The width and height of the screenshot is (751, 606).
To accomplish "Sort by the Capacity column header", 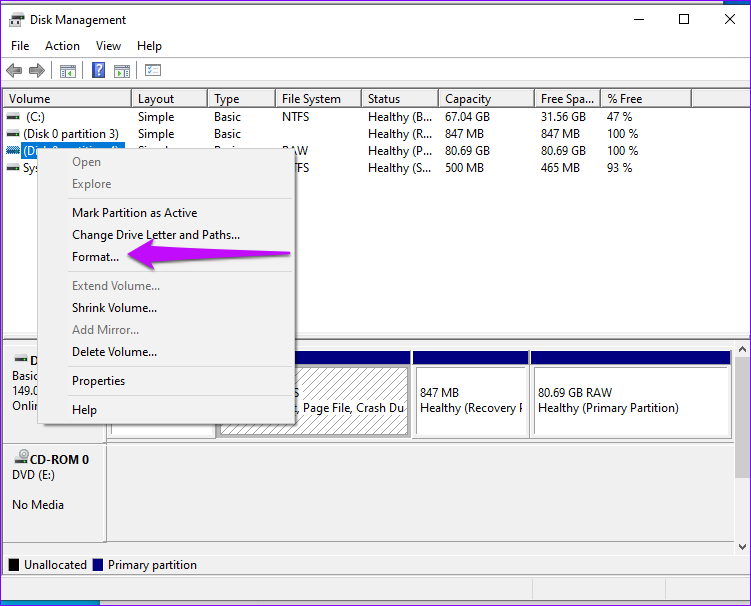I will pyautogui.click(x=487, y=99).
